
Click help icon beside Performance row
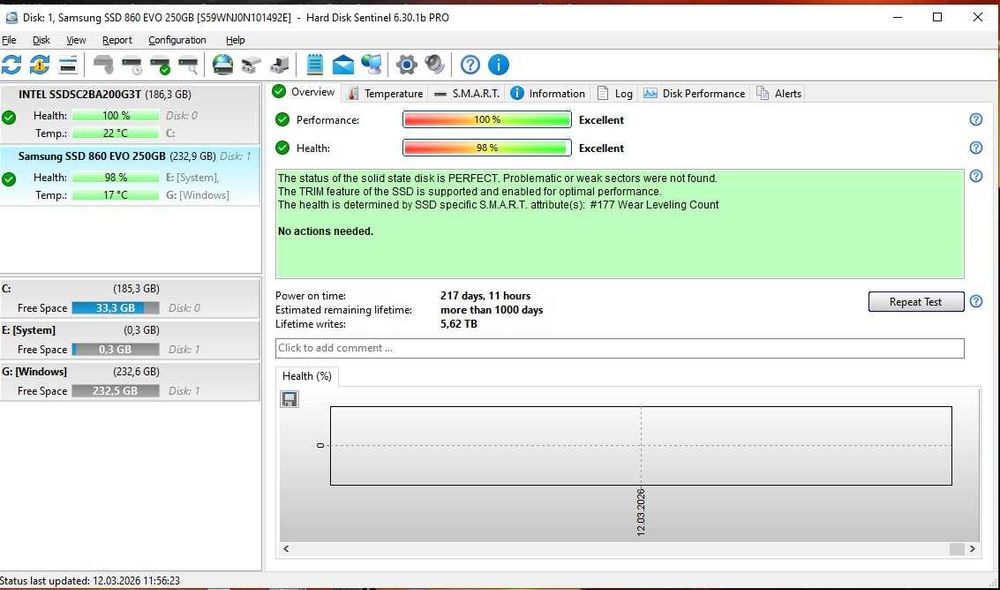976,120
